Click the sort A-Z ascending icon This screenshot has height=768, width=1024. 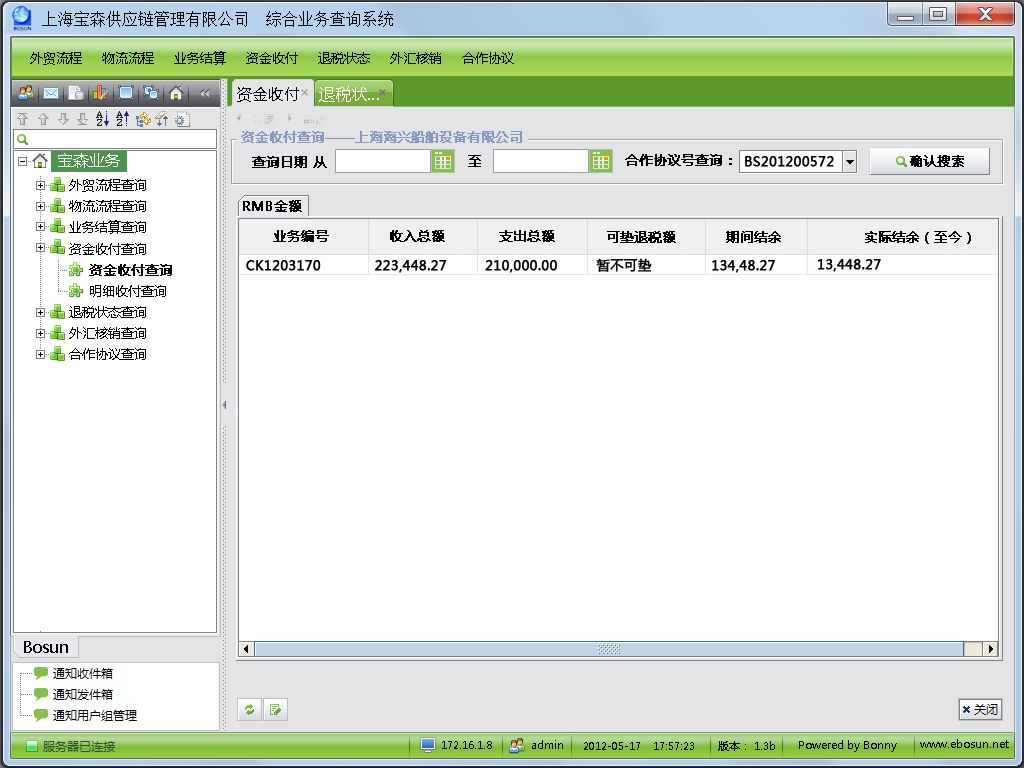pos(102,119)
